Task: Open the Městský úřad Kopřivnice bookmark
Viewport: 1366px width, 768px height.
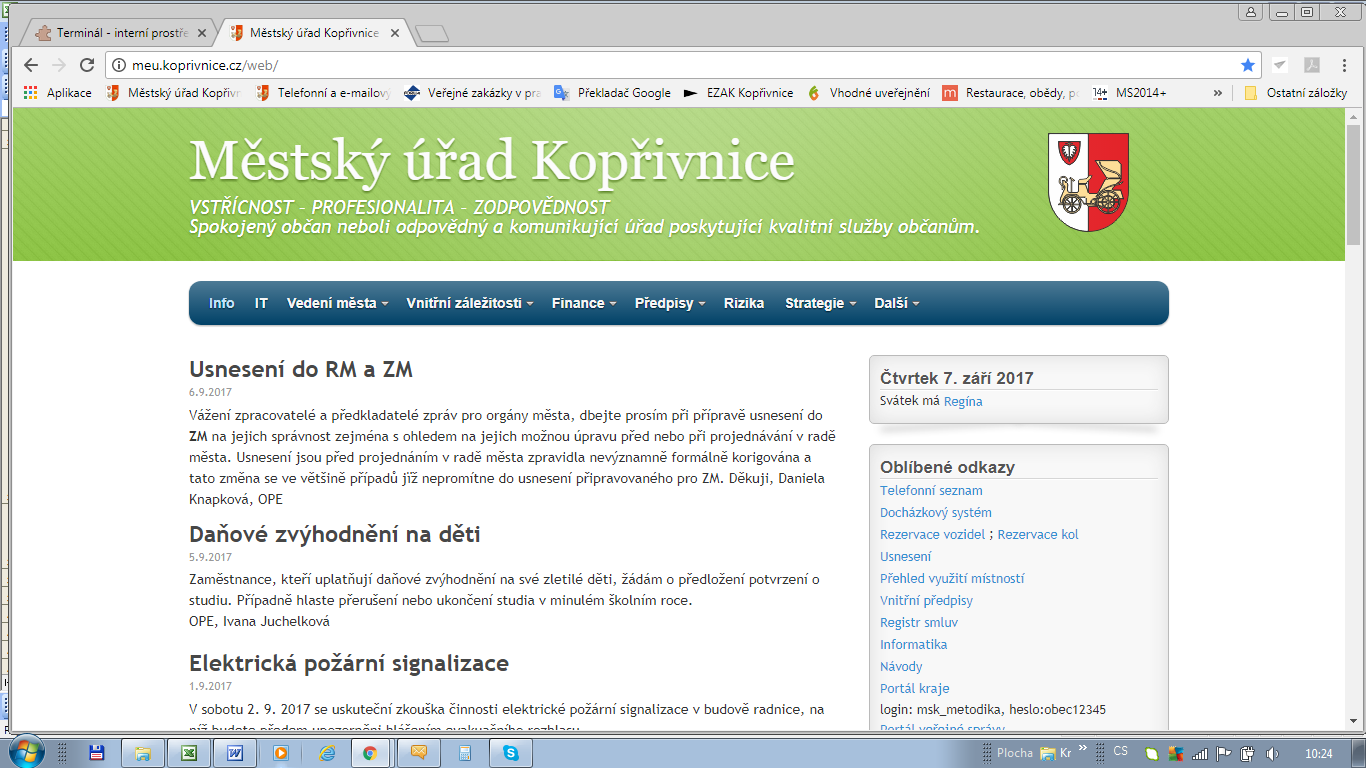Action: (173, 93)
